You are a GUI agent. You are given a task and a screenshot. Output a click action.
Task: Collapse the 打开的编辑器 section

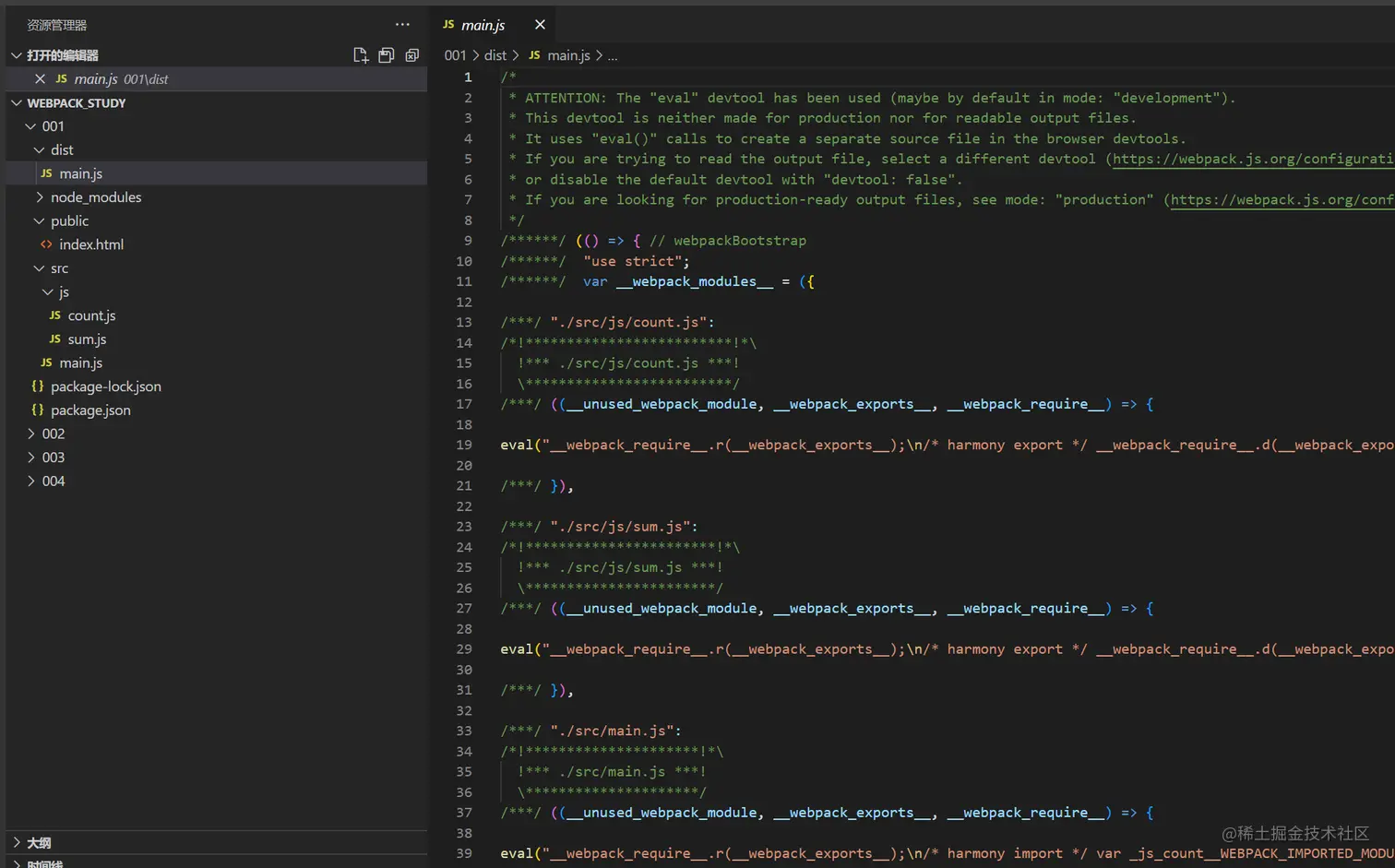coord(62,55)
